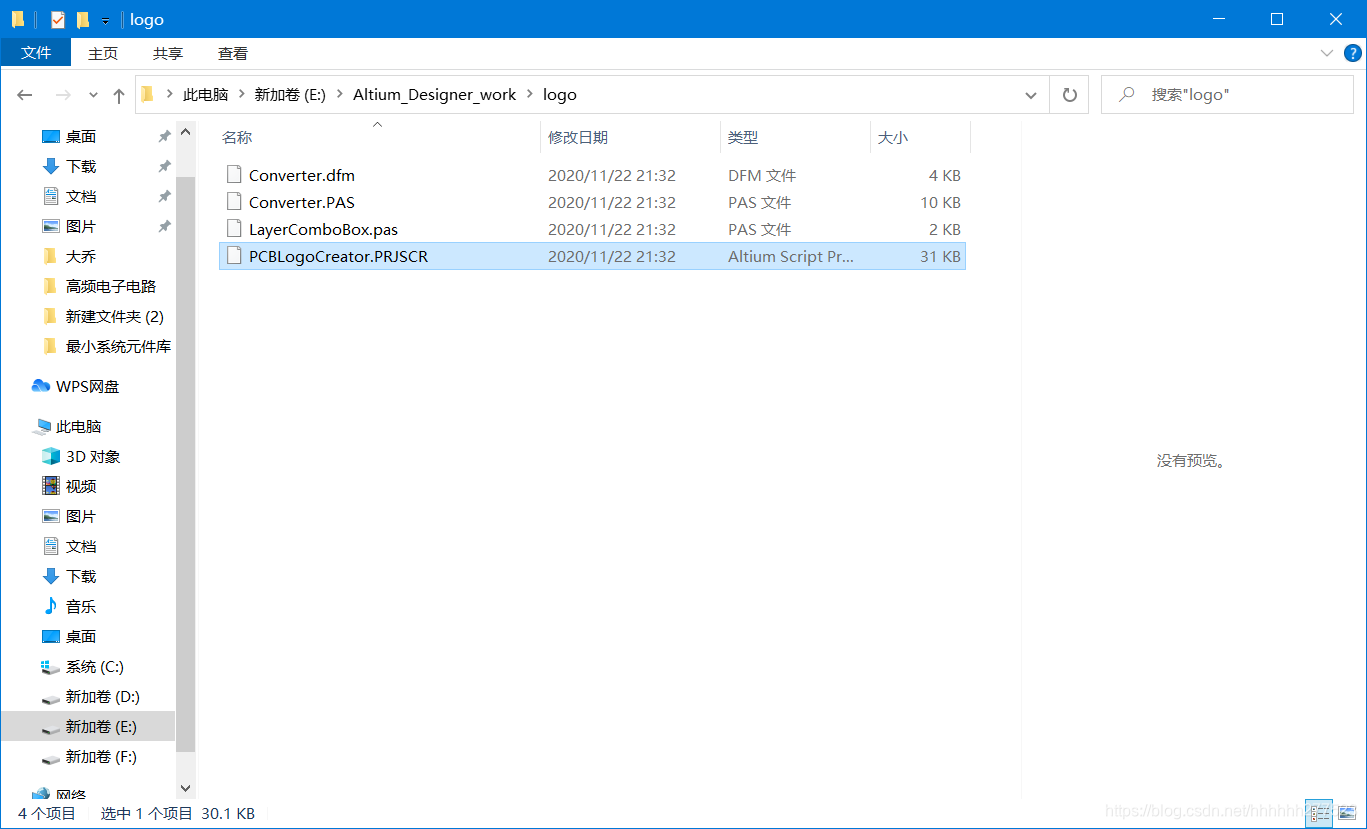1367x829 pixels.
Task: Expand breadcrumb arrow after 新加卷 (E:)
Action: click(339, 95)
